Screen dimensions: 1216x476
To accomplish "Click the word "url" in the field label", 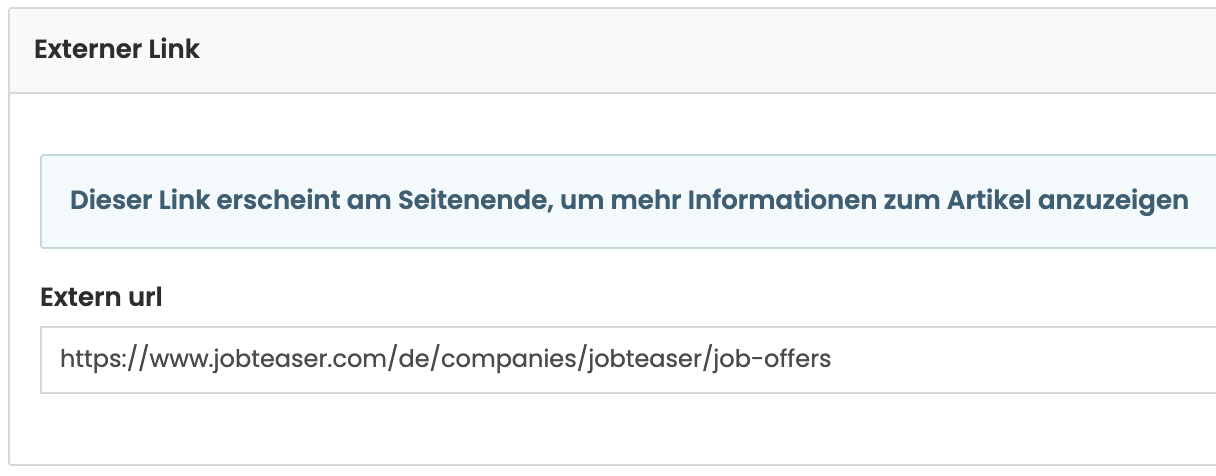I will click(x=144, y=297).
